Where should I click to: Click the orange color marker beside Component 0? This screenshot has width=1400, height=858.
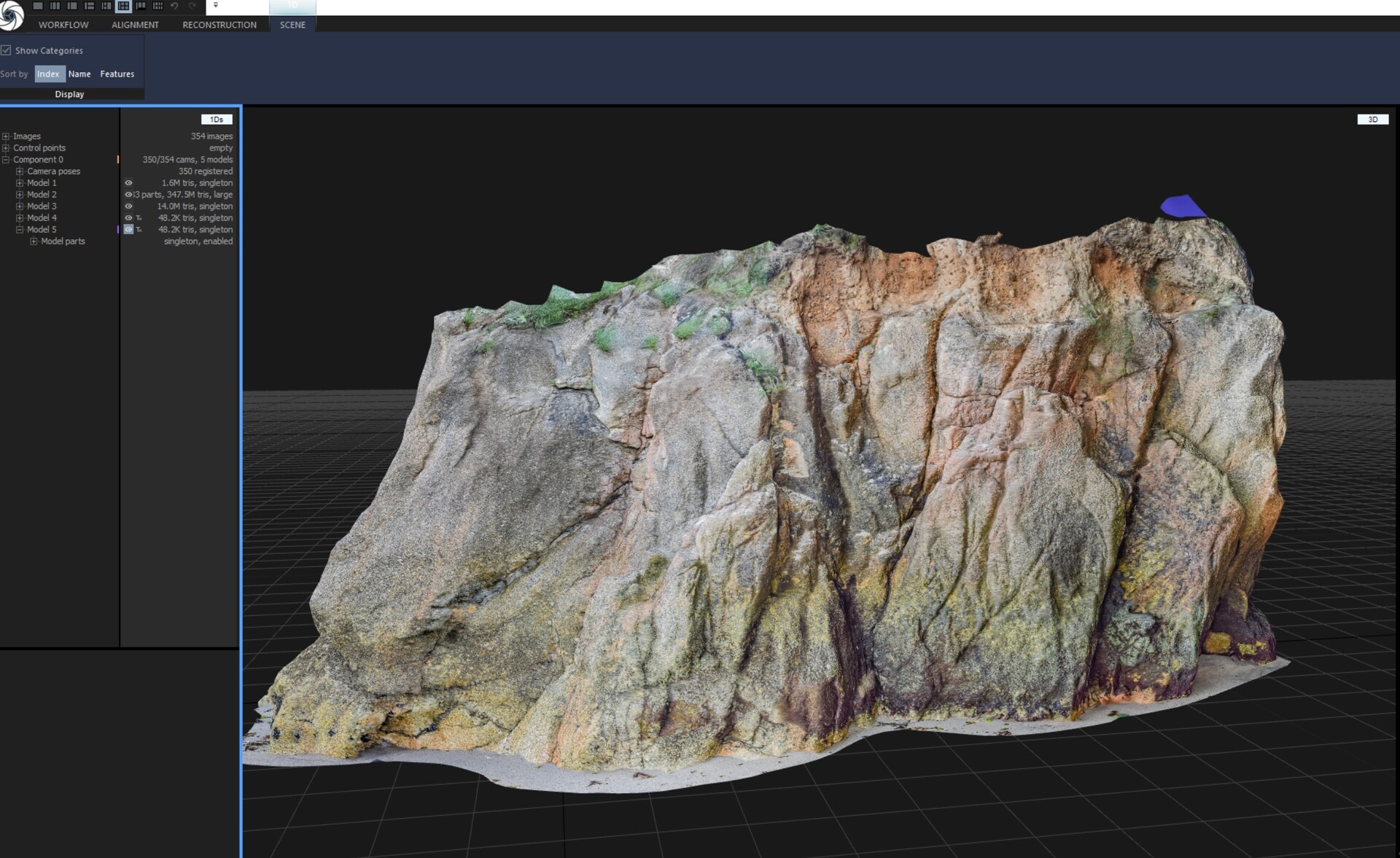(x=117, y=160)
